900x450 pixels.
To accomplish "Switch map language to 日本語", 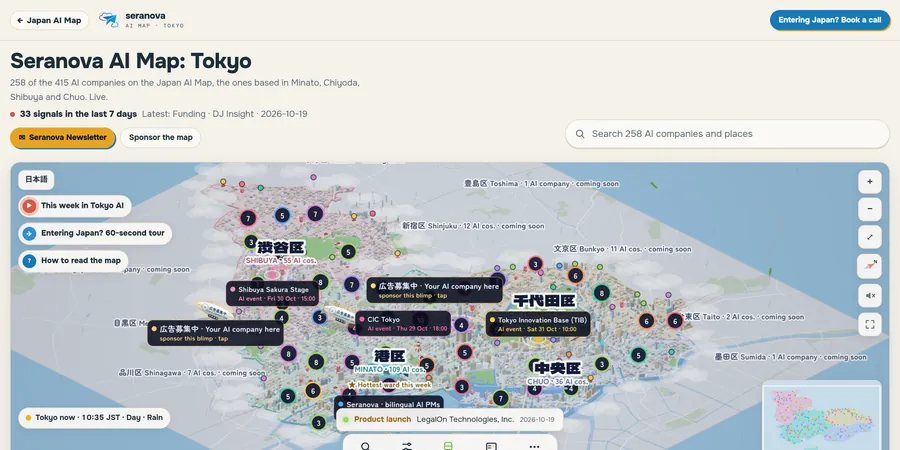I will tap(36, 180).
